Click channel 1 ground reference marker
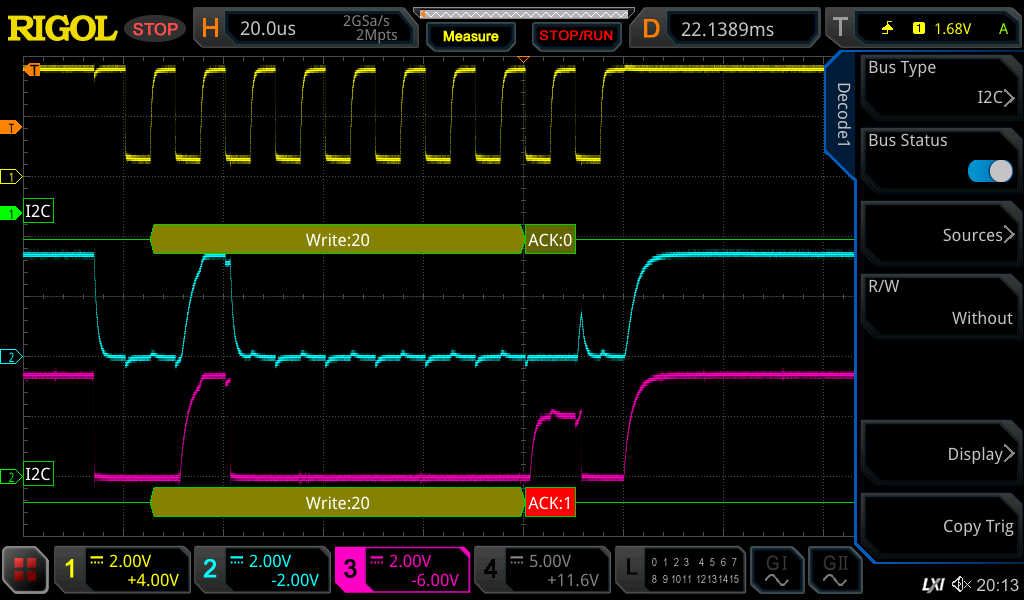This screenshot has width=1024, height=600. pyautogui.click(x=11, y=176)
